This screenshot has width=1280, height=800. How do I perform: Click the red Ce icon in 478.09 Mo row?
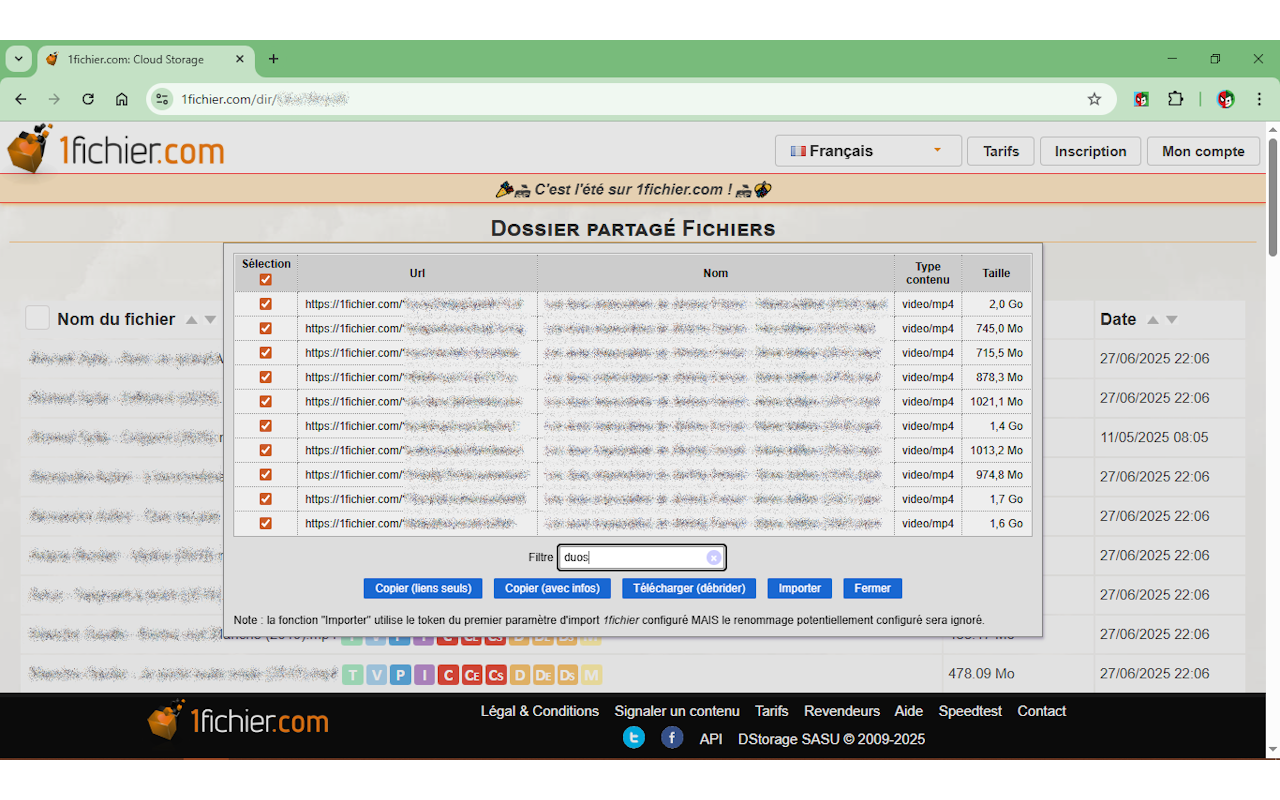472,675
